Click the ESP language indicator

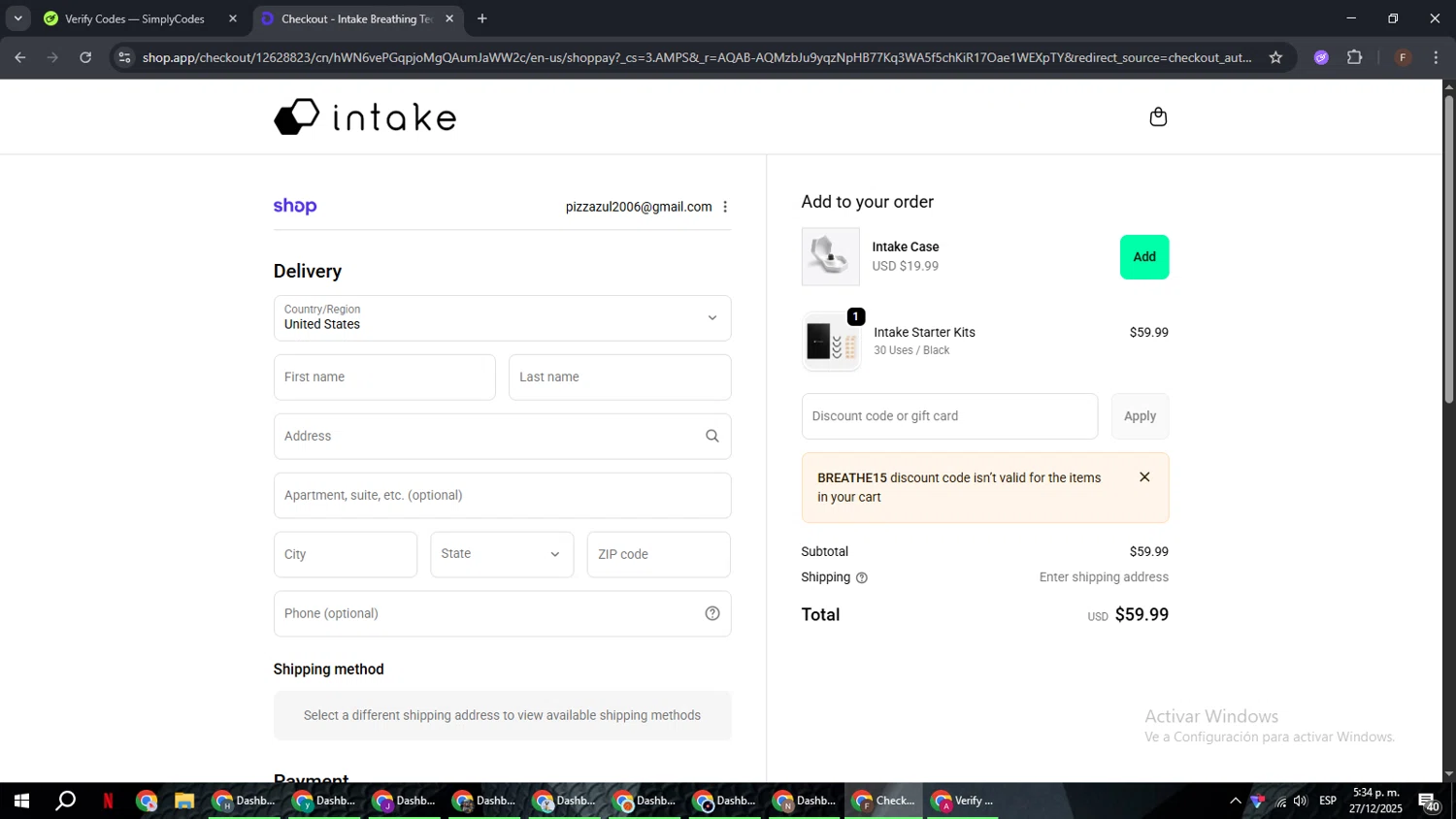[x=1328, y=801]
